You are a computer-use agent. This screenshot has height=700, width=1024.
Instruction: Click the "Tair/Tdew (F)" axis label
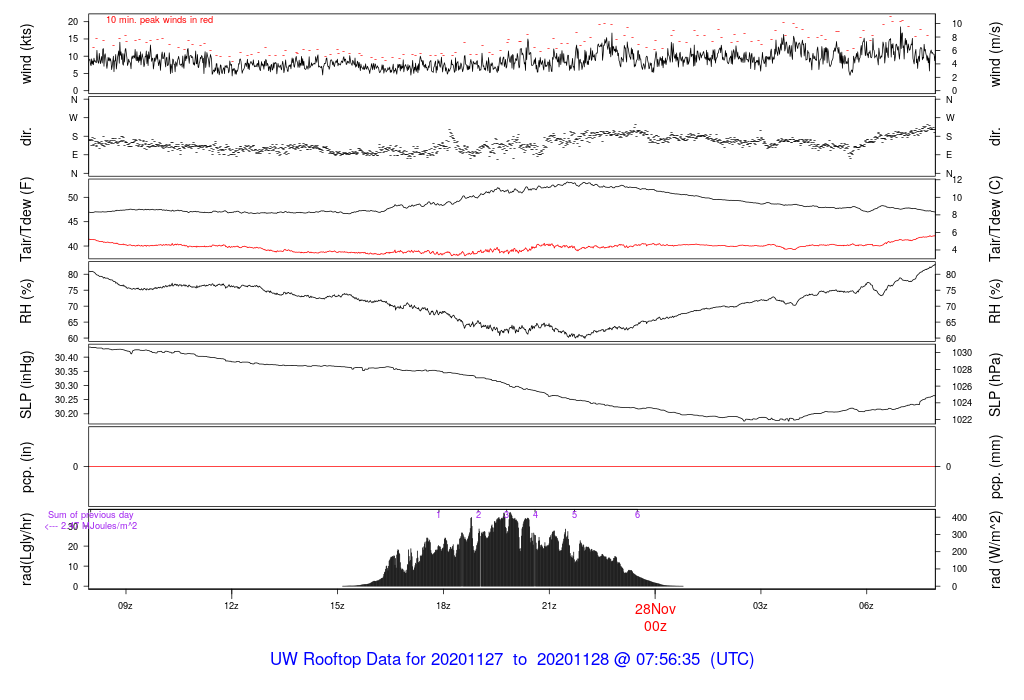coord(26,219)
